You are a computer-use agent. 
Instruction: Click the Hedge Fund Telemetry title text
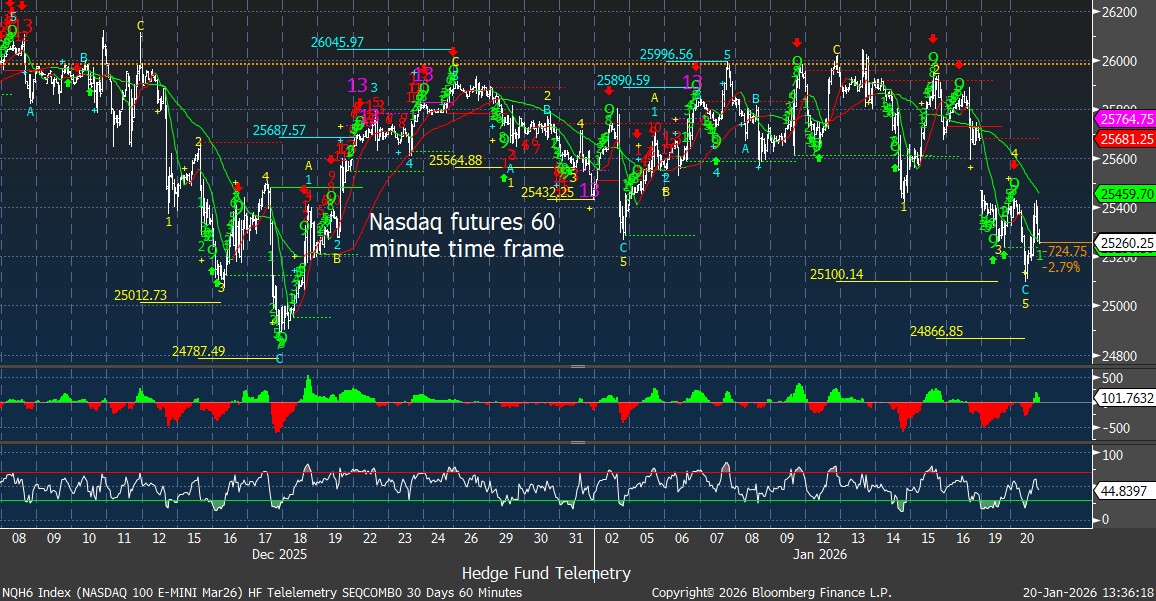click(546, 573)
